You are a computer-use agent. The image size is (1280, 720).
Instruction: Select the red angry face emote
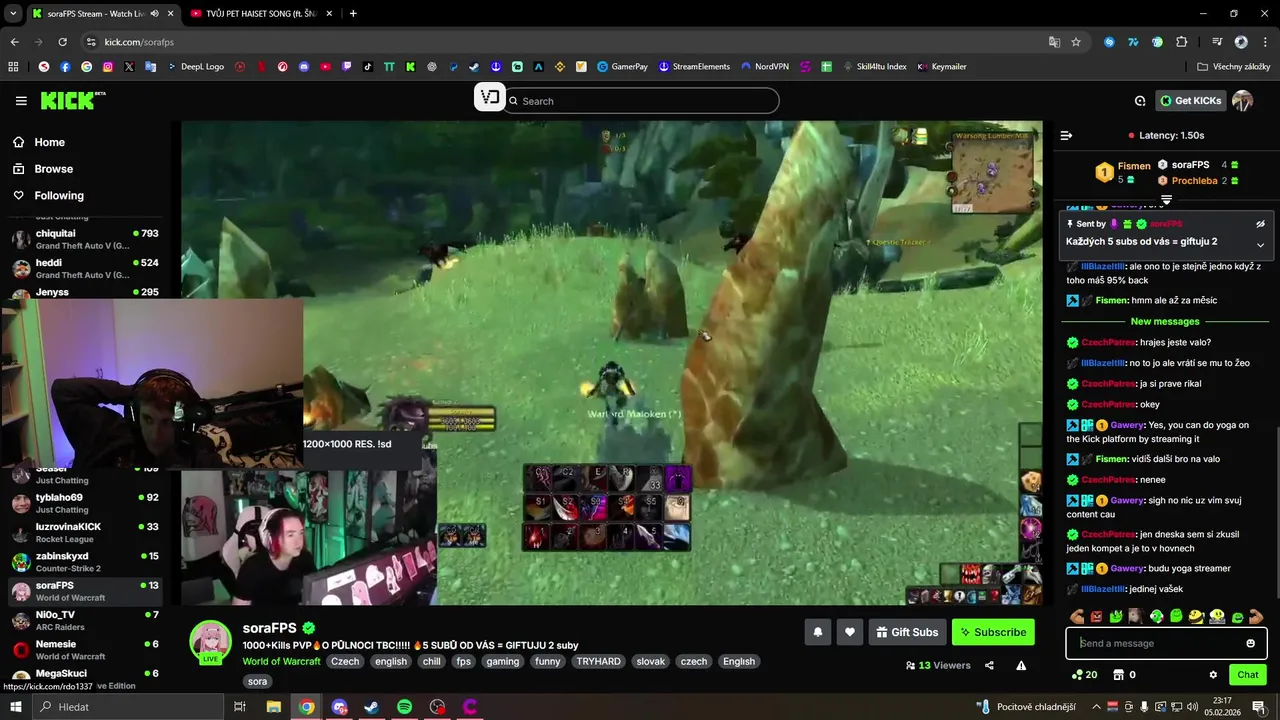pyautogui.click(x=1097, y=616)
